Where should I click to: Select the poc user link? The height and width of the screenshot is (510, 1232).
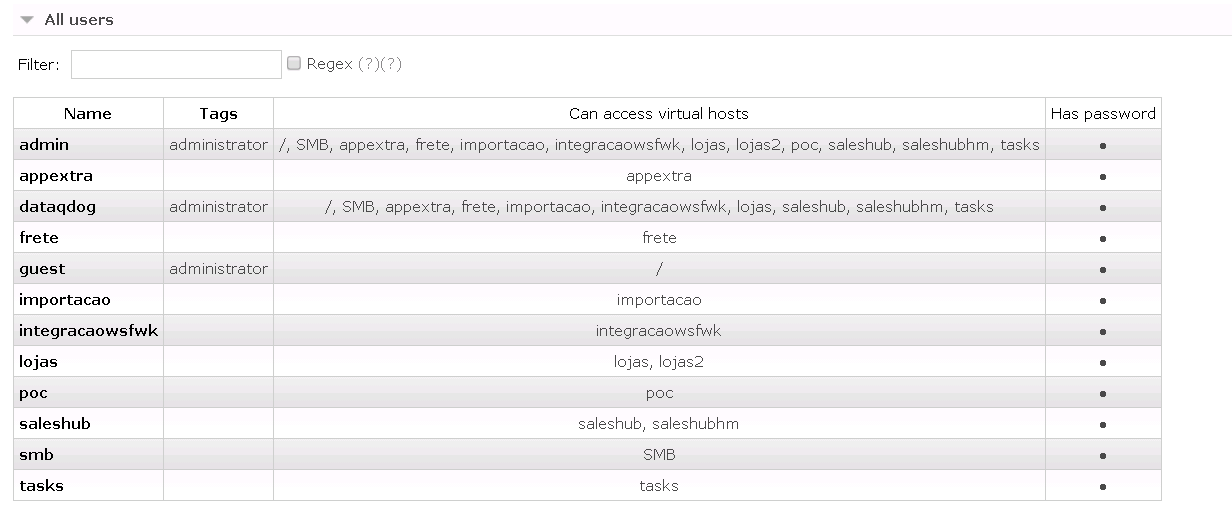click(x=33, y=392)
